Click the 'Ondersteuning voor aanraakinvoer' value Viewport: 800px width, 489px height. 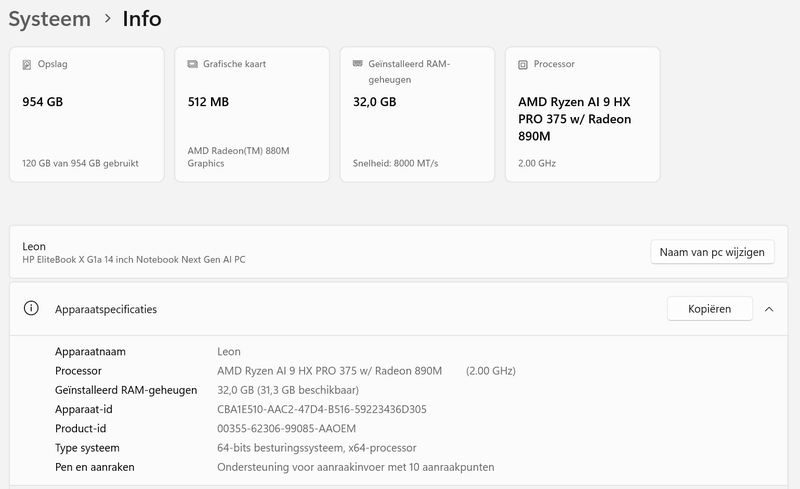coord(356,467)
